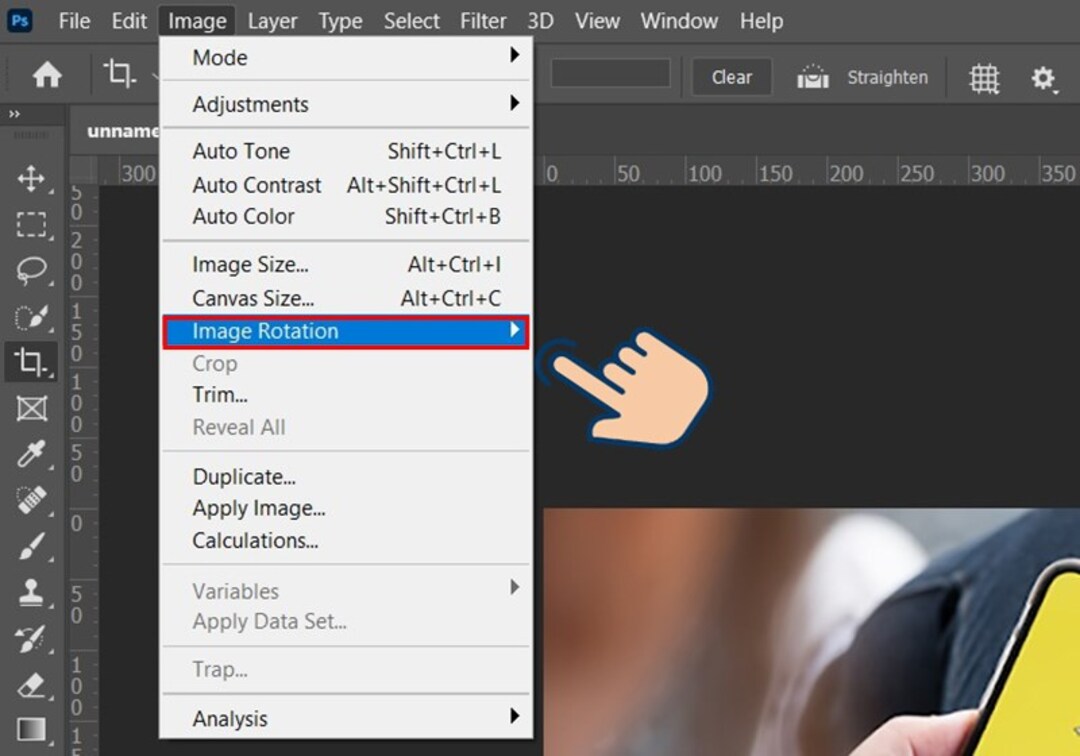1080x756 pixels.
Task: Select the Rectangular Marquee tool
Action: 31,224
